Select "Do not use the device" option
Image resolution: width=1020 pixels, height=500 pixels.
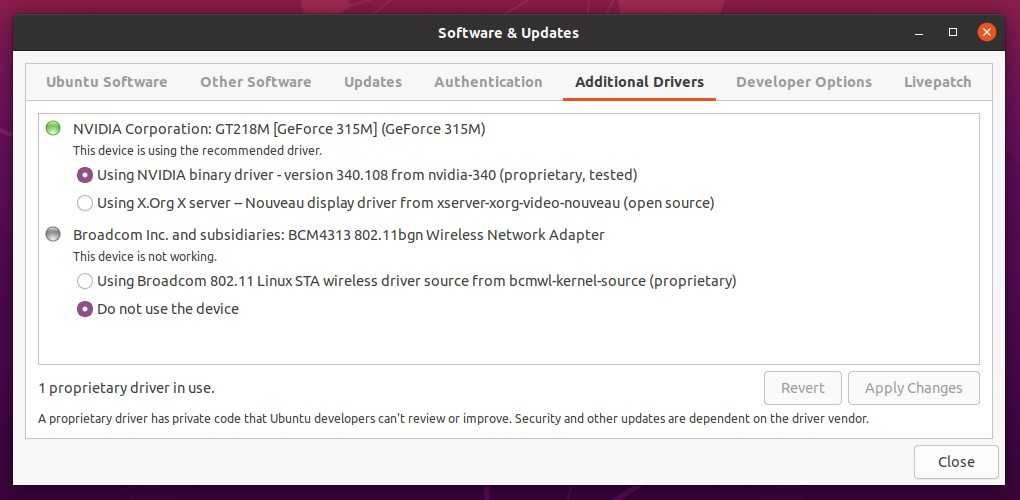pyautogui.click(x=85, y=309)
